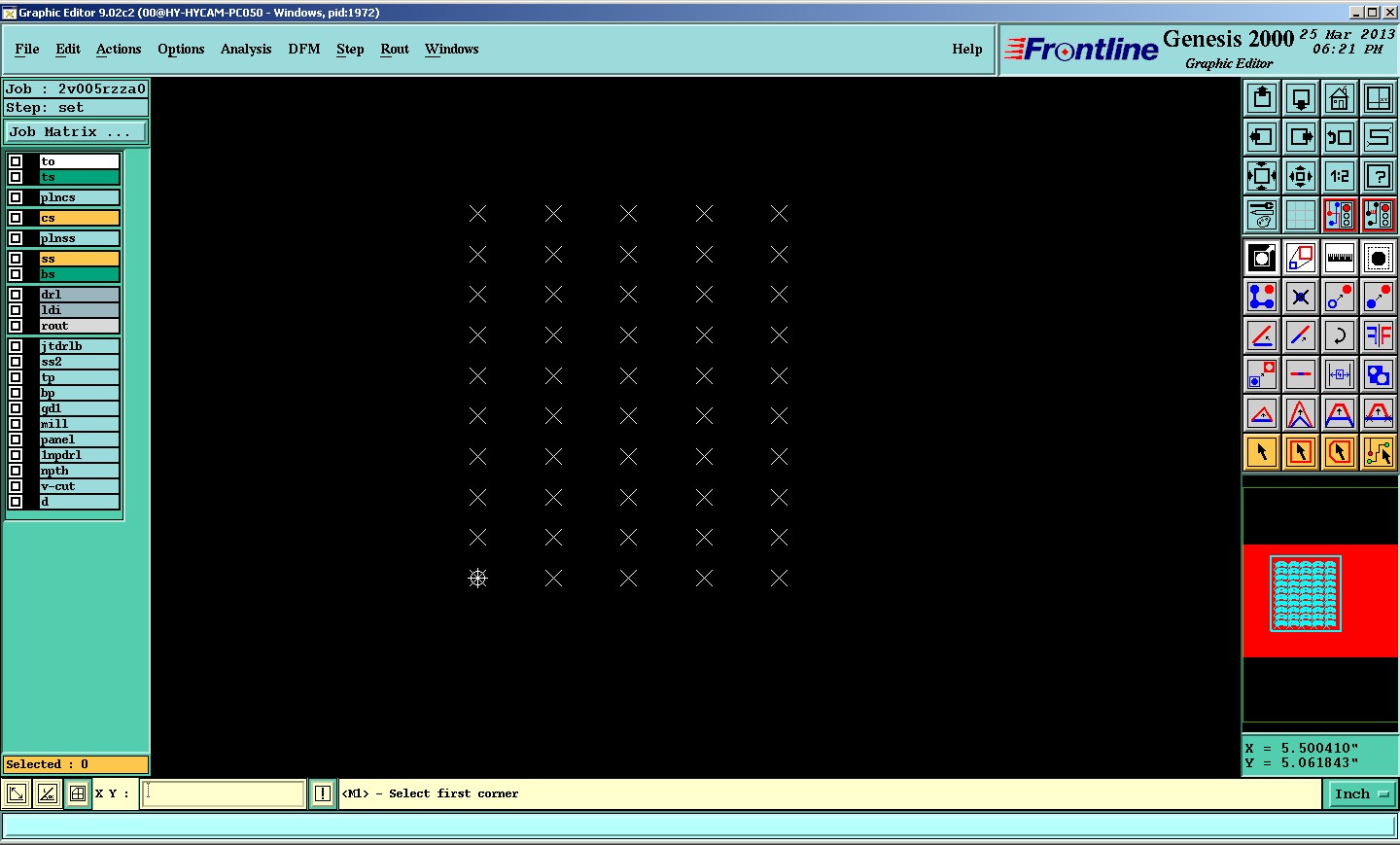Click the Selected : 0 status bar

pyautogui.click(x=76, y=764)
